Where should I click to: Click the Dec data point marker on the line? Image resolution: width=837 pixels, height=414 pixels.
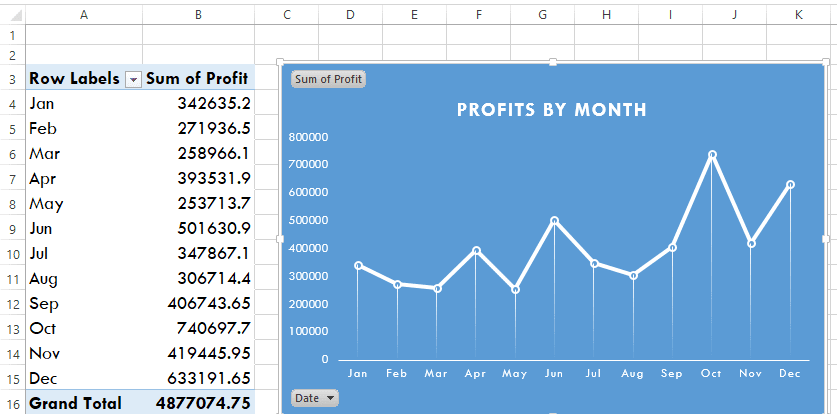click(790, 184)
